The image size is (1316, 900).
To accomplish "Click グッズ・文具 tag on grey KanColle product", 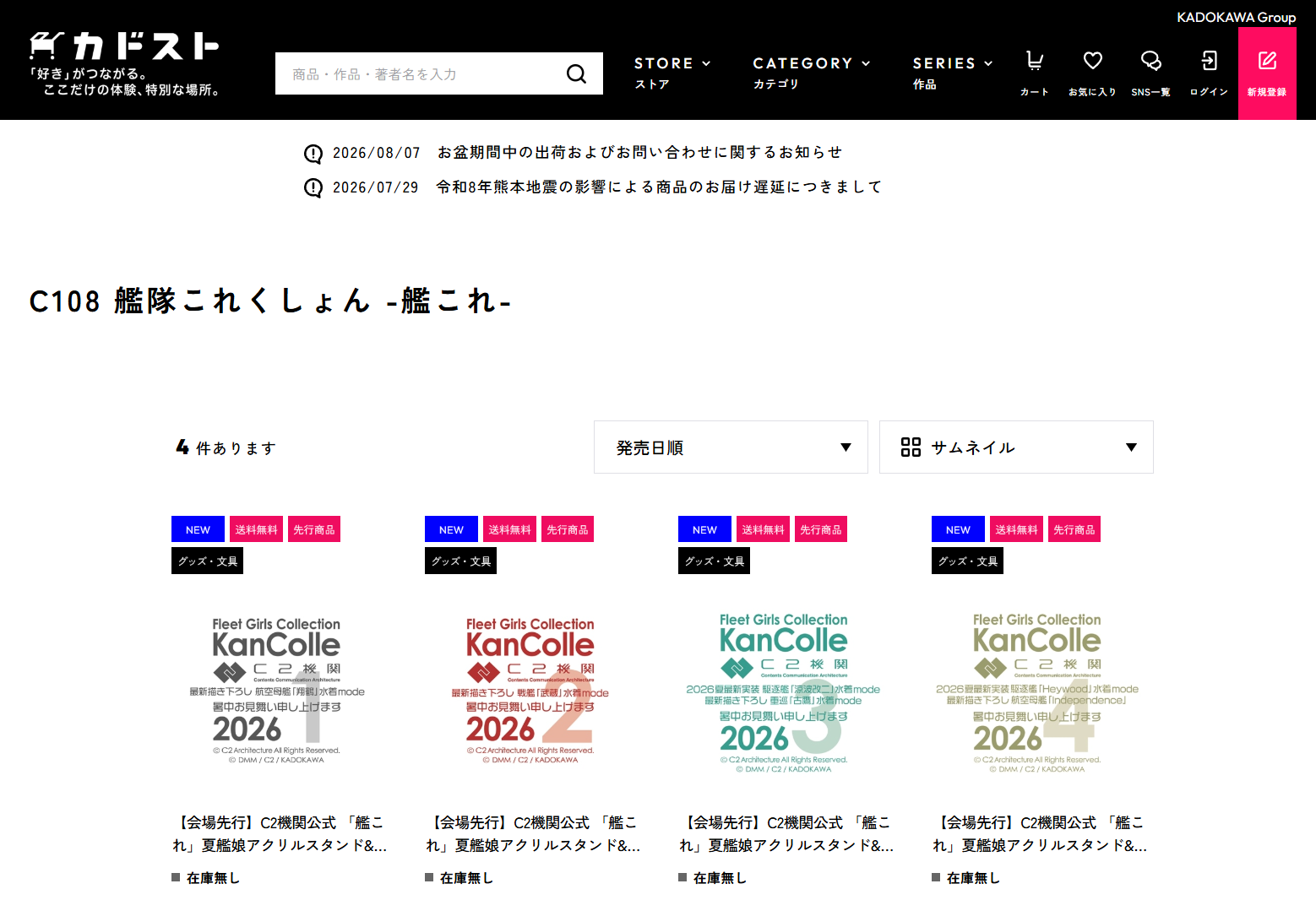I will click(x=207, y=561).
